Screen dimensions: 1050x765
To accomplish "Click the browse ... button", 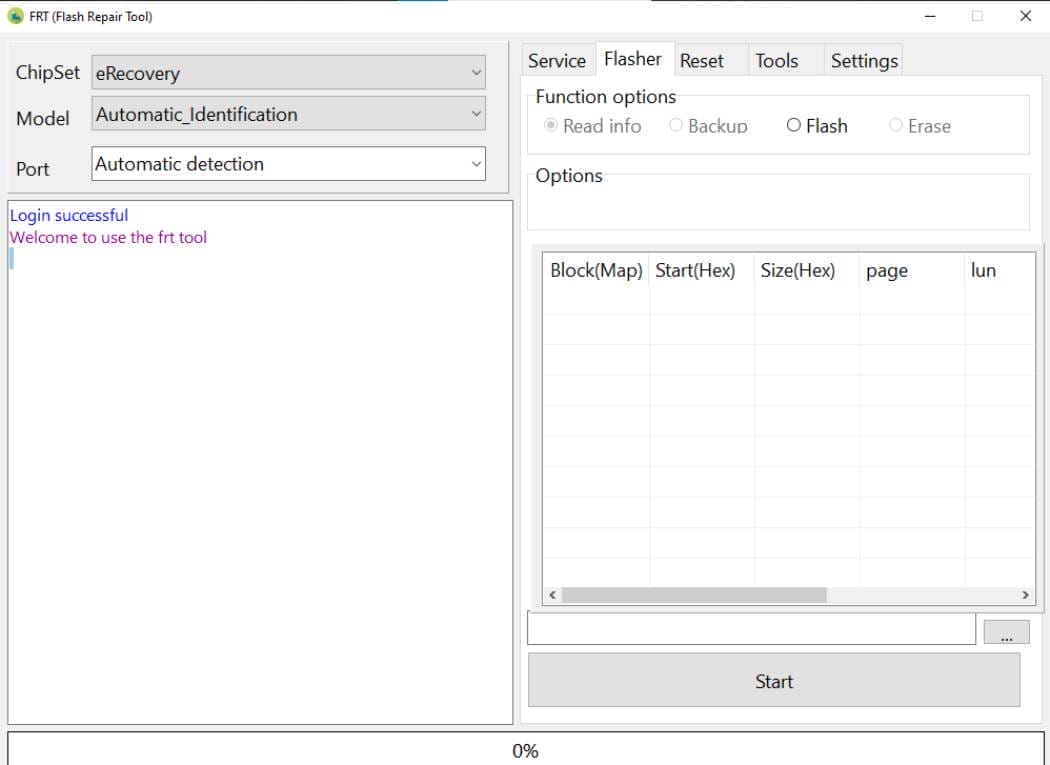I will [1007, 630].
